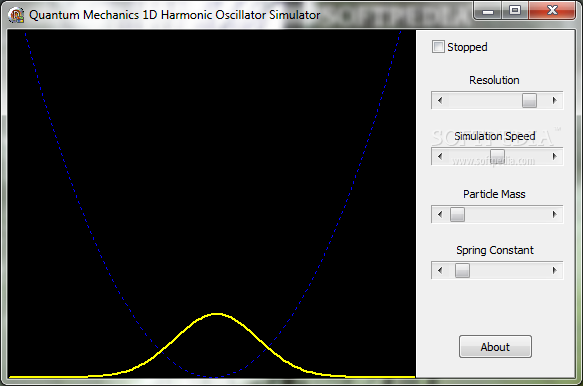Click the Resolution slider's left arrow

440,100
